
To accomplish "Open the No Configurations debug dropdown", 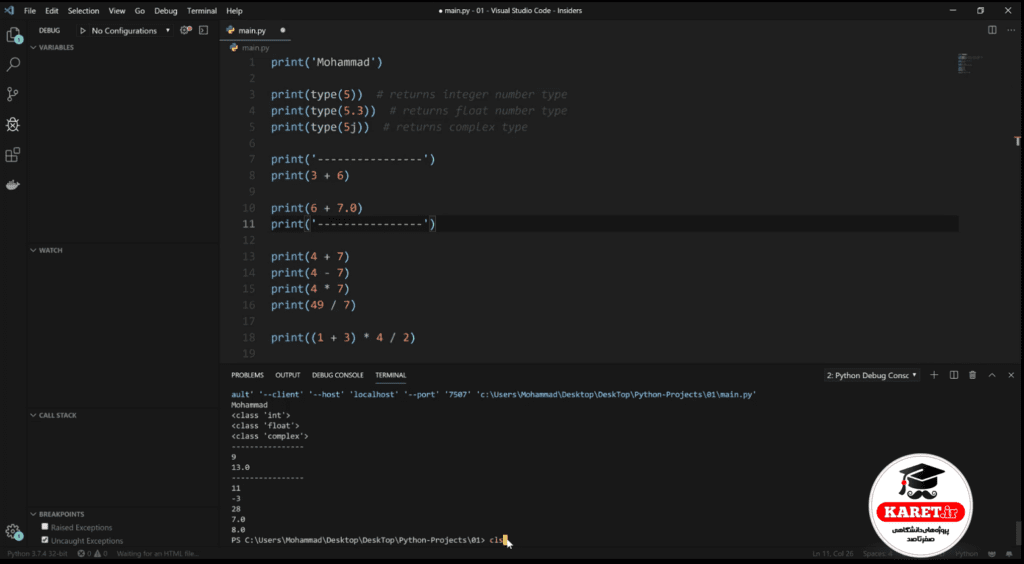I will pos(130,31).
